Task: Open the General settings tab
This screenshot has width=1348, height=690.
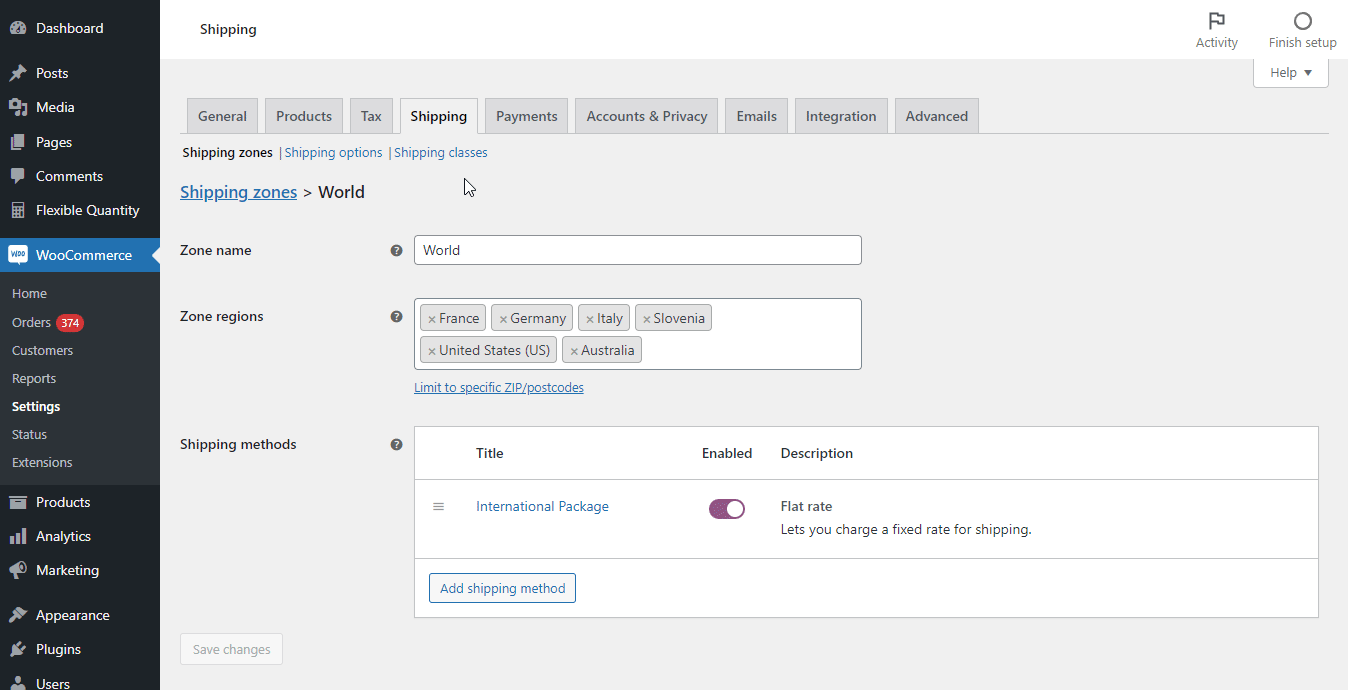Action: (x=222, y=116)
